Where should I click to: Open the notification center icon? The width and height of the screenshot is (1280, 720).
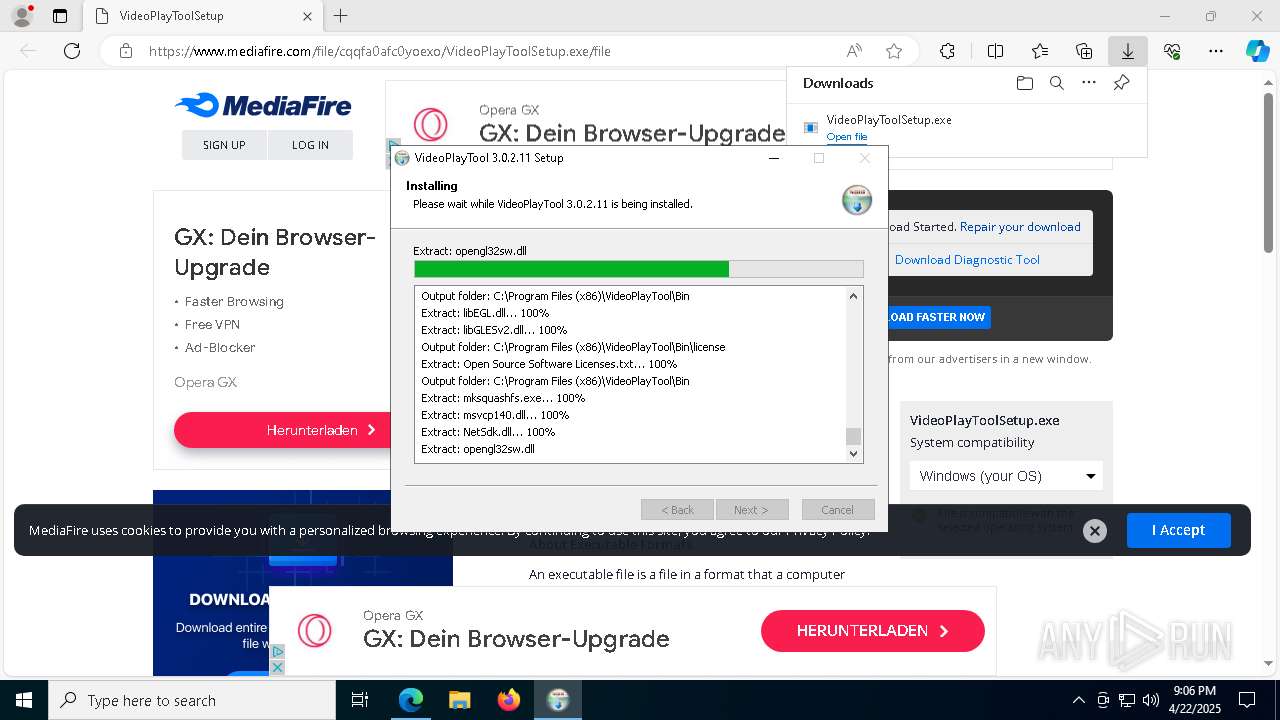(1247, 700)
